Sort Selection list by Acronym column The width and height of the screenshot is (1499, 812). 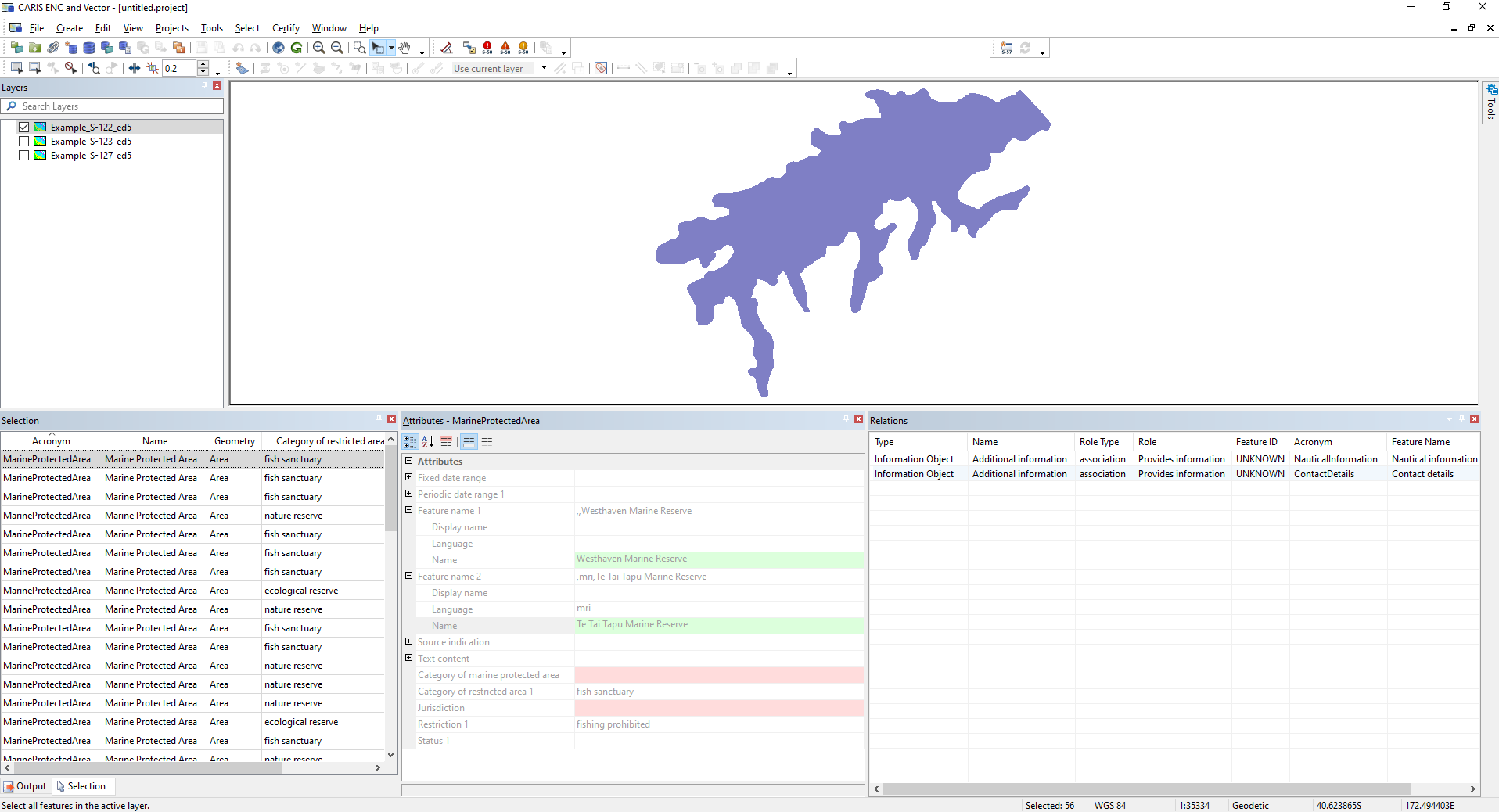51,441
